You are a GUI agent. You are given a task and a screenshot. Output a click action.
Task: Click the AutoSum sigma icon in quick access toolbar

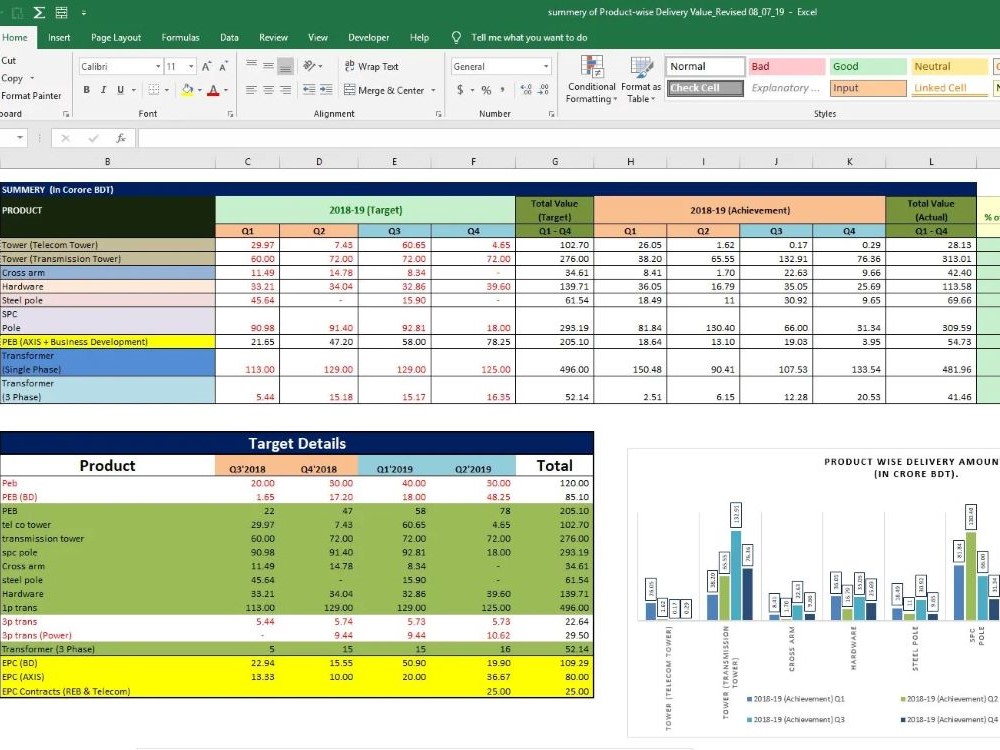[x=39, y=12]
